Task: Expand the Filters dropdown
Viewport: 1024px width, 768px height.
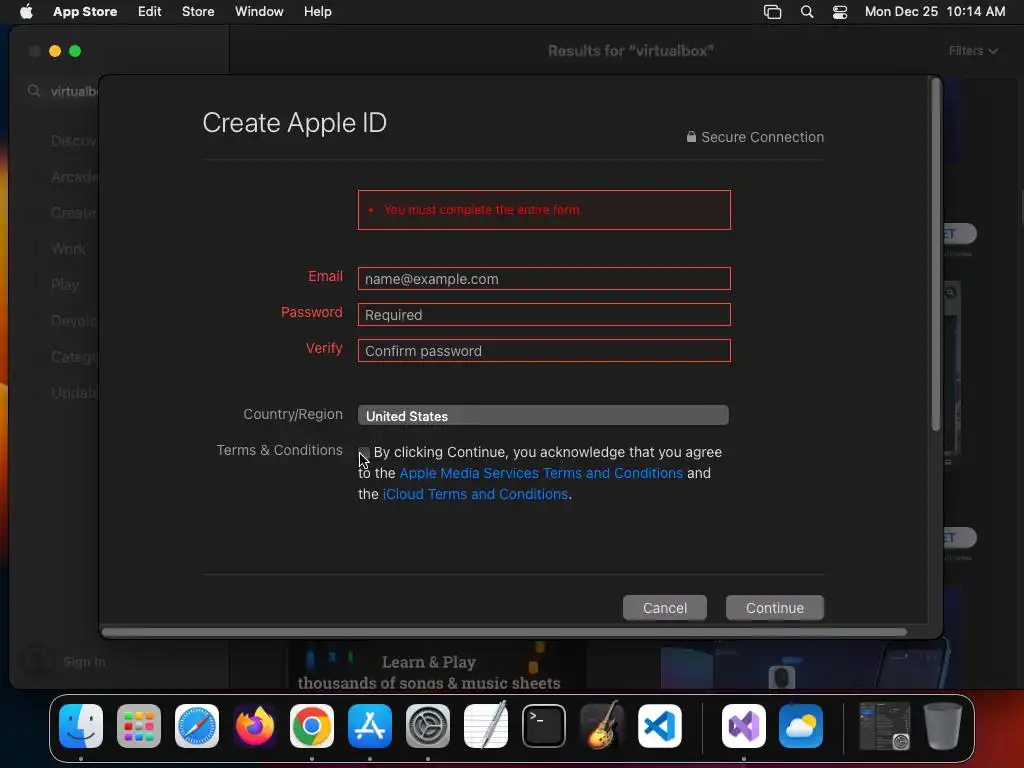Action: tap(973, 51)
